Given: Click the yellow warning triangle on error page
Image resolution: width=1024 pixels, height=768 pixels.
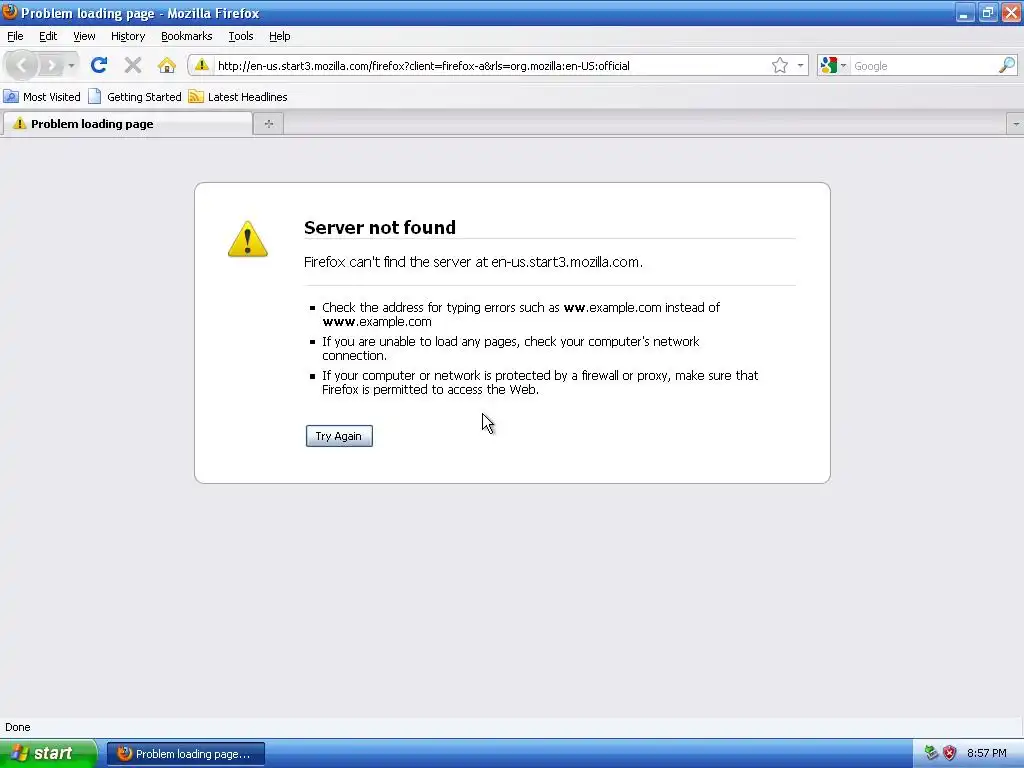Looking at the screenshot, I should [x=248, y=239].
